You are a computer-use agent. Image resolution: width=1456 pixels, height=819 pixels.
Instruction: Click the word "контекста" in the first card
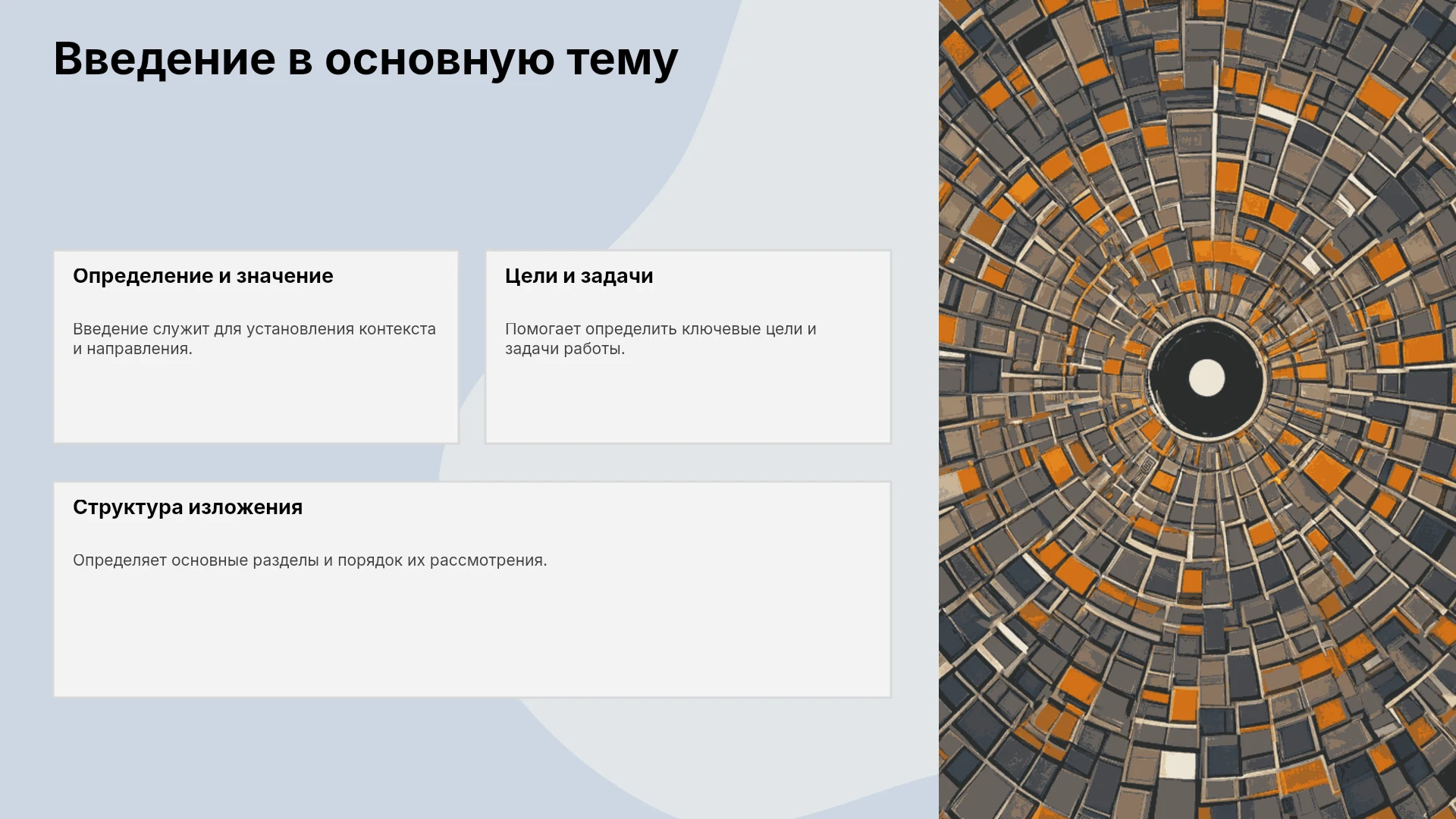(x=397, y=329)
